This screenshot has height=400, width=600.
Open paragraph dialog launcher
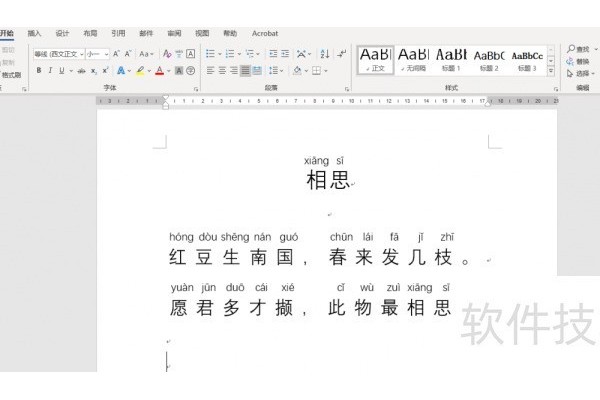[x=347, y=89]
